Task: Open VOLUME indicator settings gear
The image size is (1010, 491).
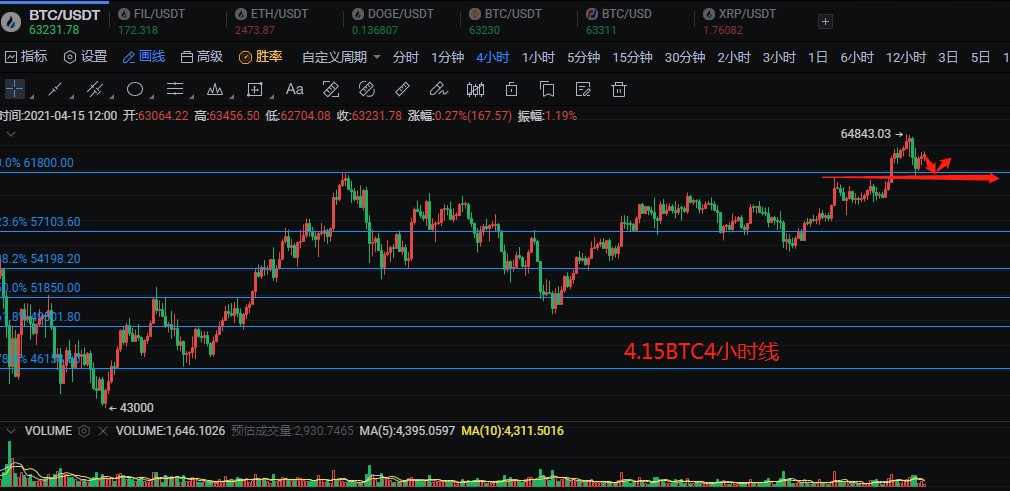Action: (85, 431)
